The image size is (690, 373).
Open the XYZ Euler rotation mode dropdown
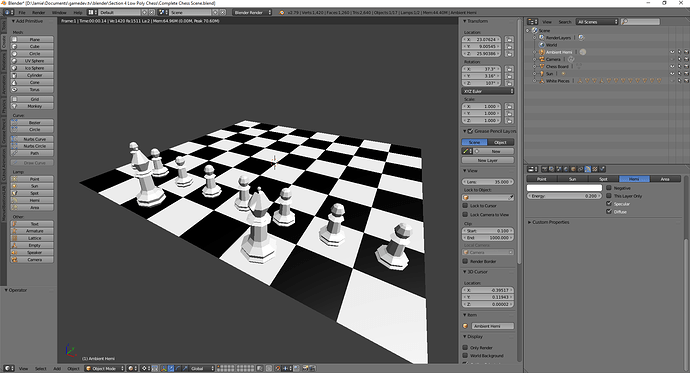(x=488, y=91)
